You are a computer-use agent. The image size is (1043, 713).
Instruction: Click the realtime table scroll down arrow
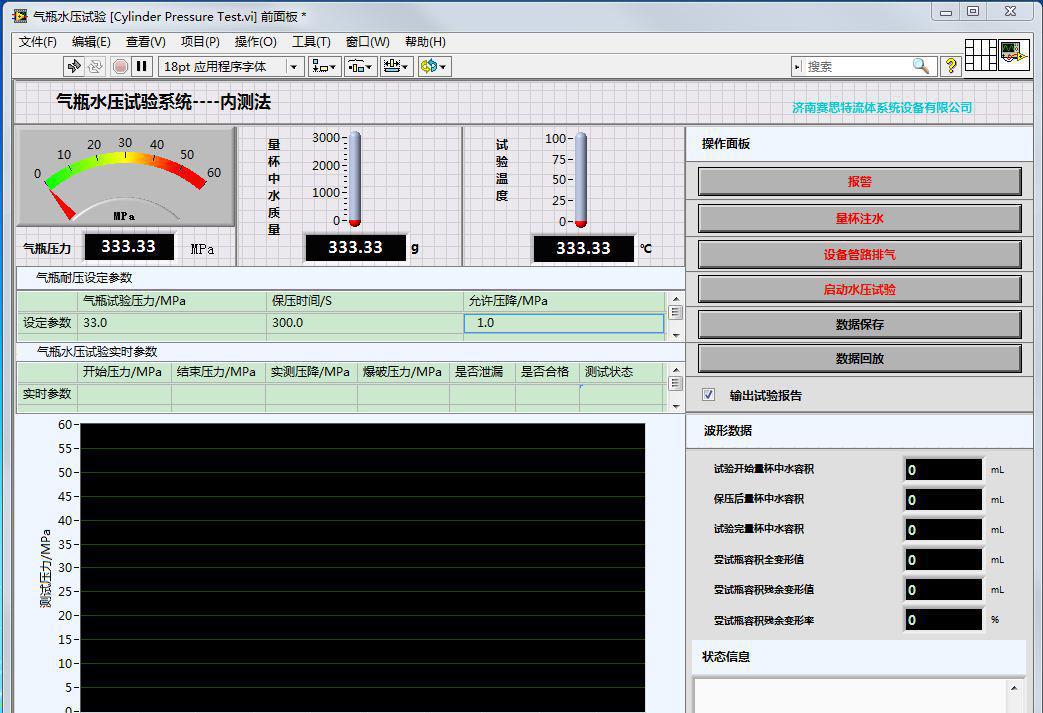(x=676, y=406)
